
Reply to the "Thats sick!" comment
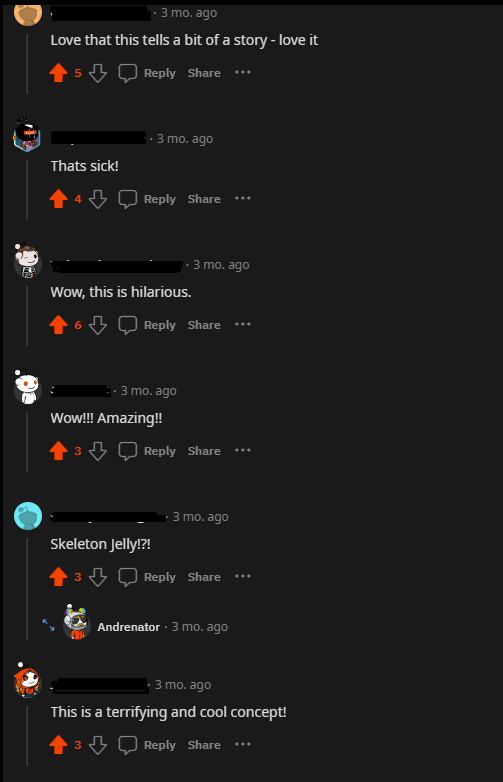pyautogui.click(x=160, y=199)
